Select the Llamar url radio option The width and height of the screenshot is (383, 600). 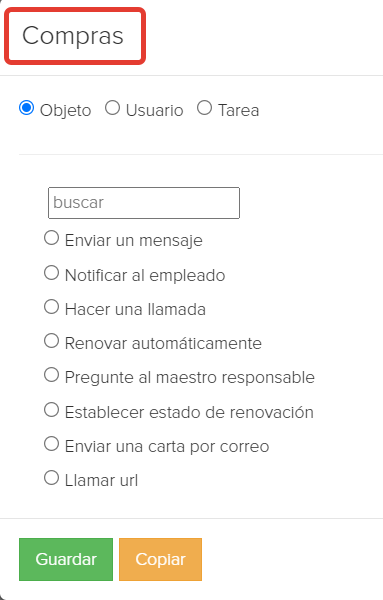point(51,478)
